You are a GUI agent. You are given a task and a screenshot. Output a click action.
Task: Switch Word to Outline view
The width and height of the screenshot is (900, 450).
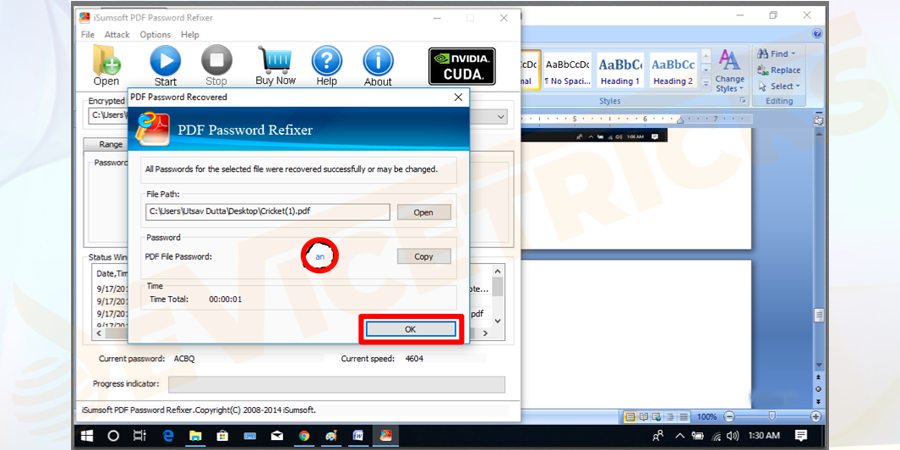coord(669,417)
